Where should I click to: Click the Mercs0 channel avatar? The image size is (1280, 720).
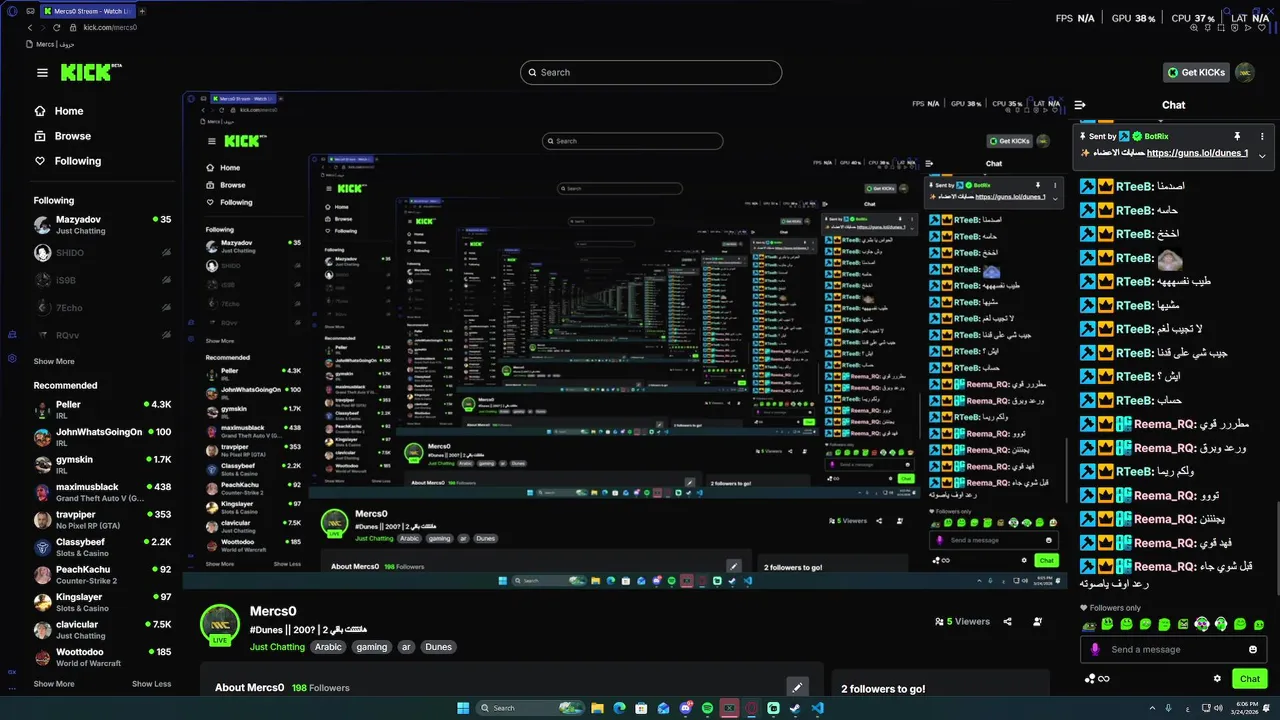point(220,624)
